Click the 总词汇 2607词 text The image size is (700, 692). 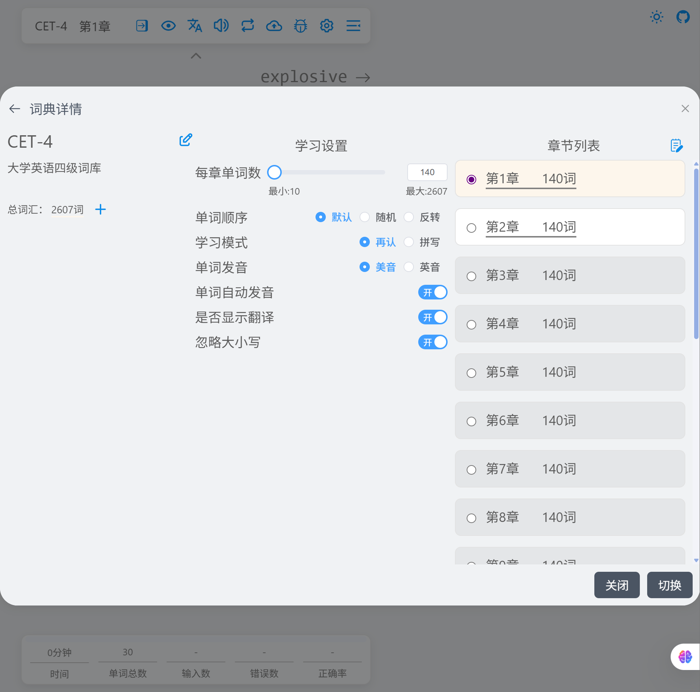(46, 209)
